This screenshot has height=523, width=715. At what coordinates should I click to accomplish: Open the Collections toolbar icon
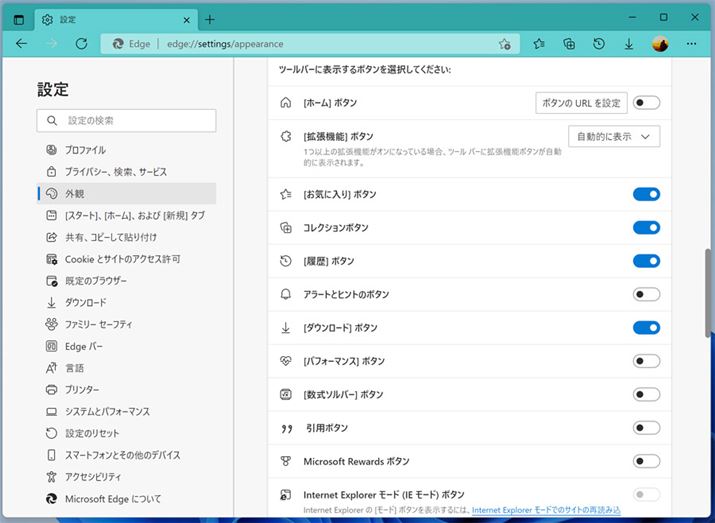click(569, 44)
